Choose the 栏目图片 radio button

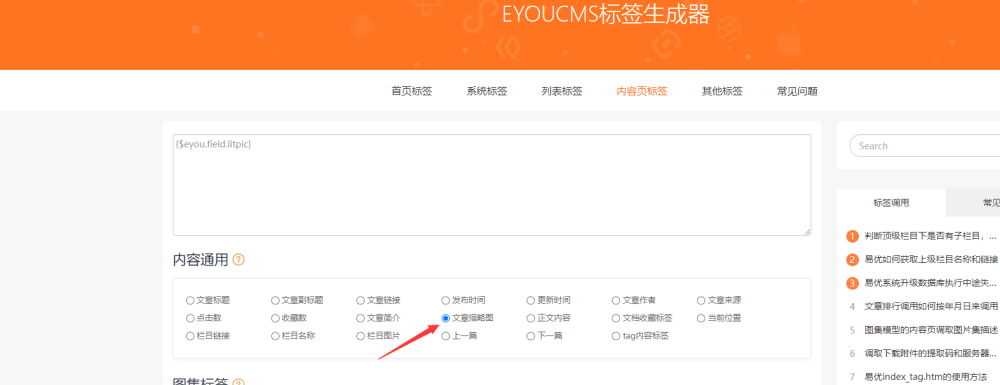click(360, 336)
